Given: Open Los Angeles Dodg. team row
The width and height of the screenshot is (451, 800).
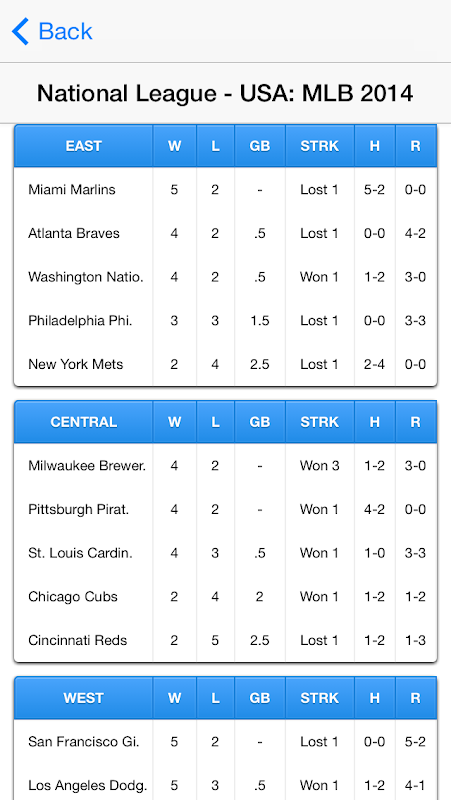Looking at the screenshot, I should 226,785.
